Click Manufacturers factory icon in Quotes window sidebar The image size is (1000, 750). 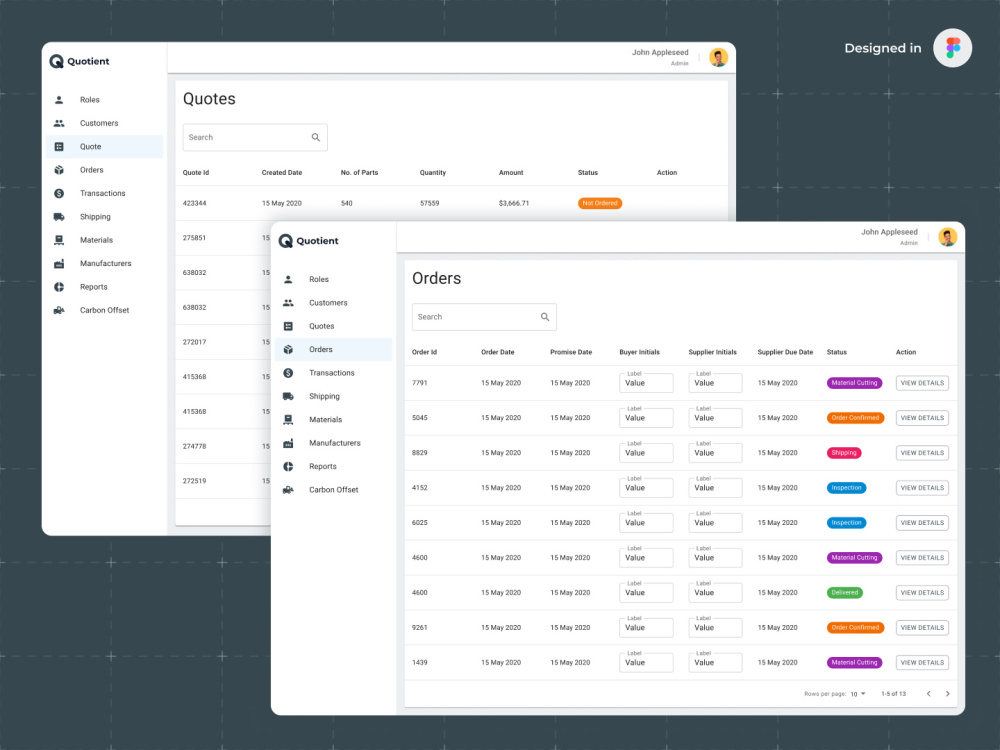pyautogui.click(x=59, y=263)
